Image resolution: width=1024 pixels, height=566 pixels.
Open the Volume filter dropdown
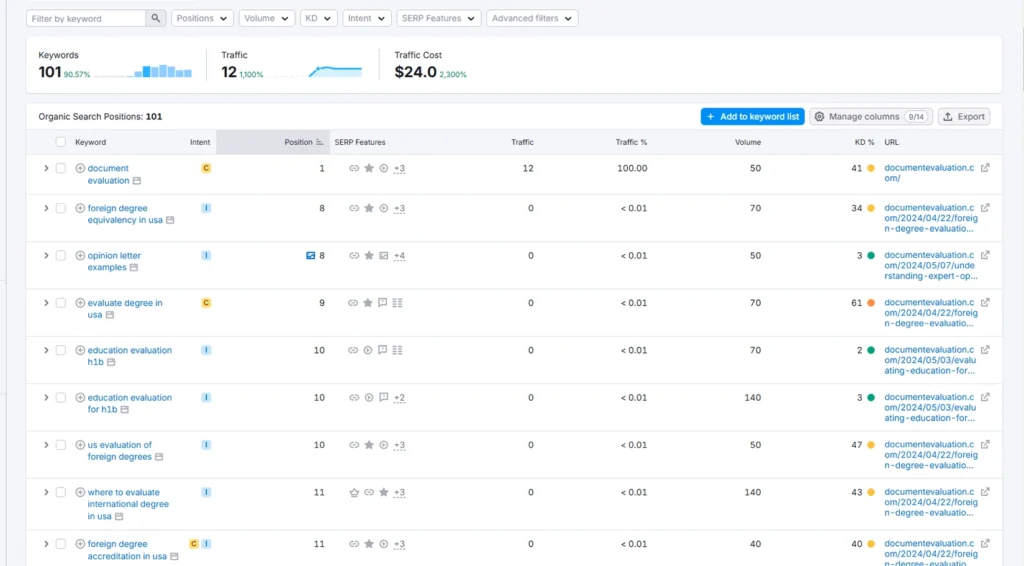pos(266,18)
